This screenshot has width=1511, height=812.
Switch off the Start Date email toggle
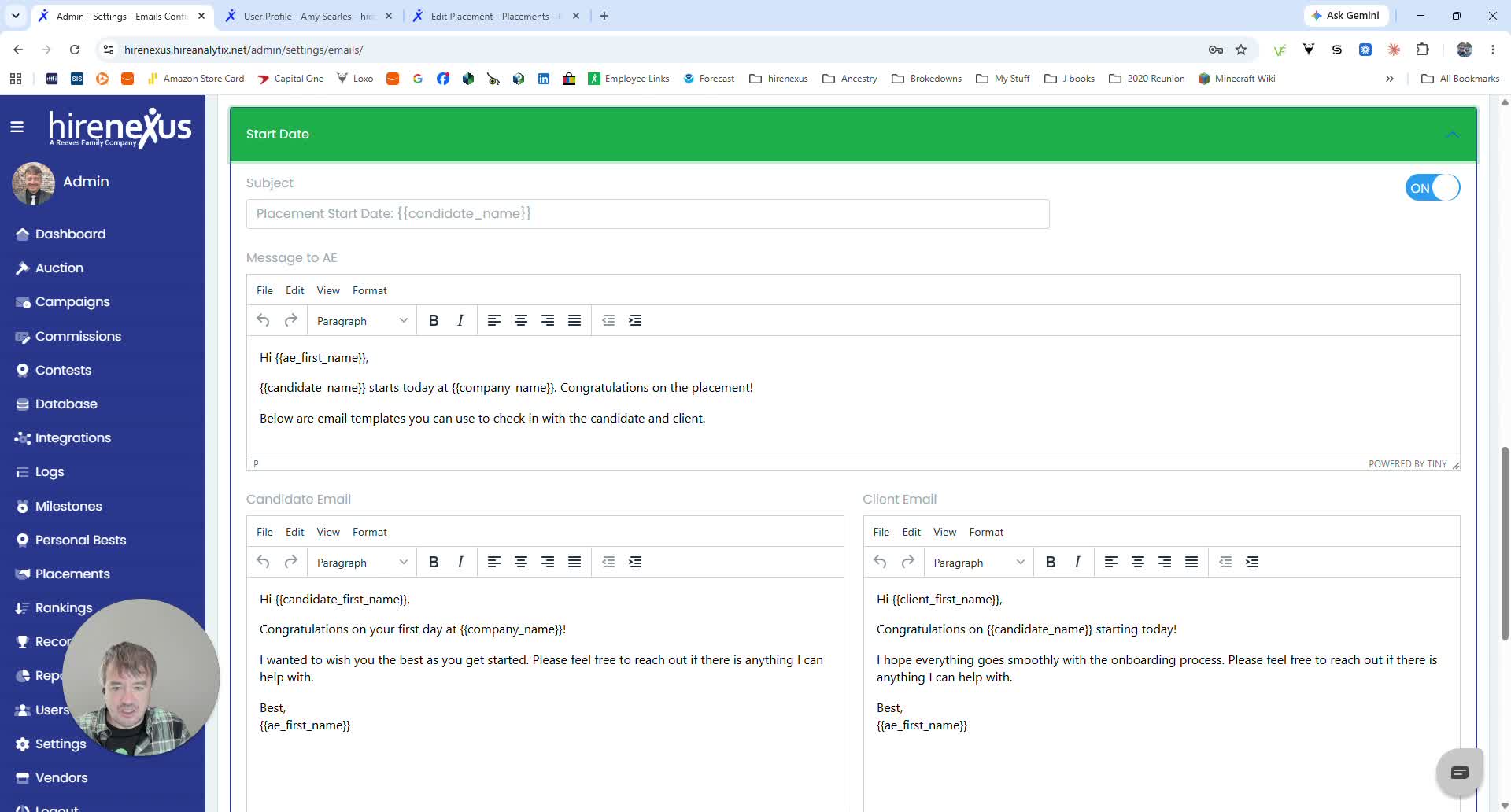[1432, 188]
